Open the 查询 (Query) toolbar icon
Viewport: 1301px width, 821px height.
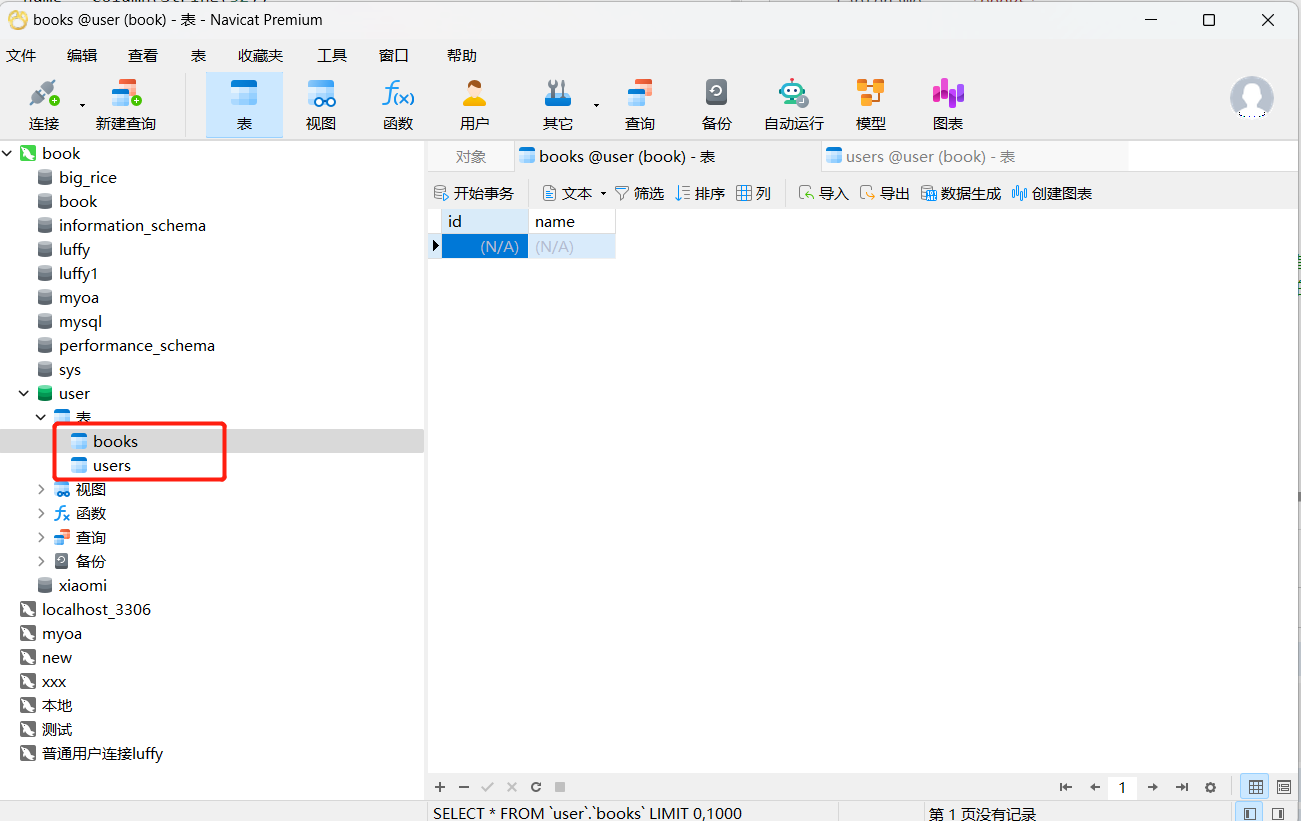tap(640, 105)
